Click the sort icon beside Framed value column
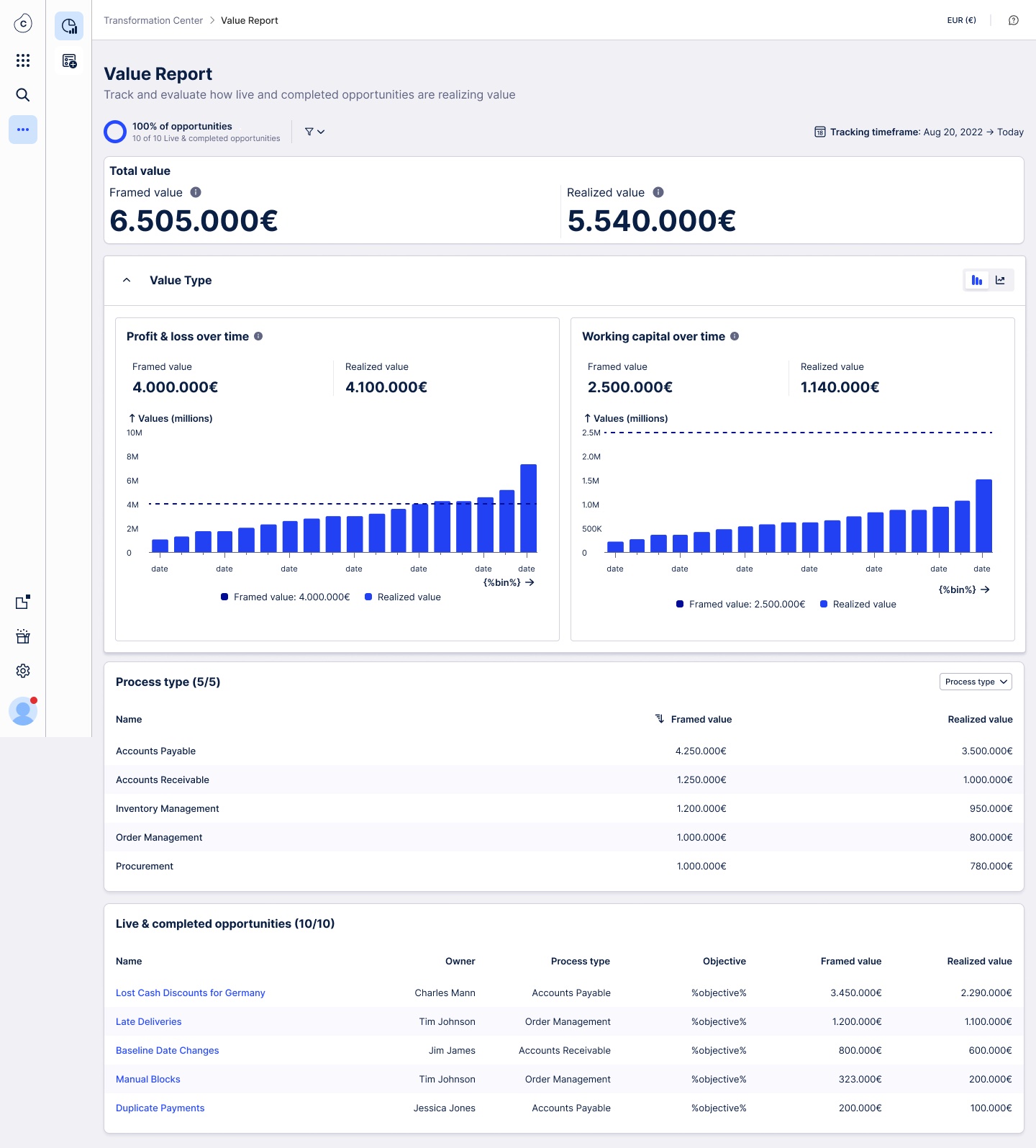Viewport: 1036px width, 1148px height. 660,719
